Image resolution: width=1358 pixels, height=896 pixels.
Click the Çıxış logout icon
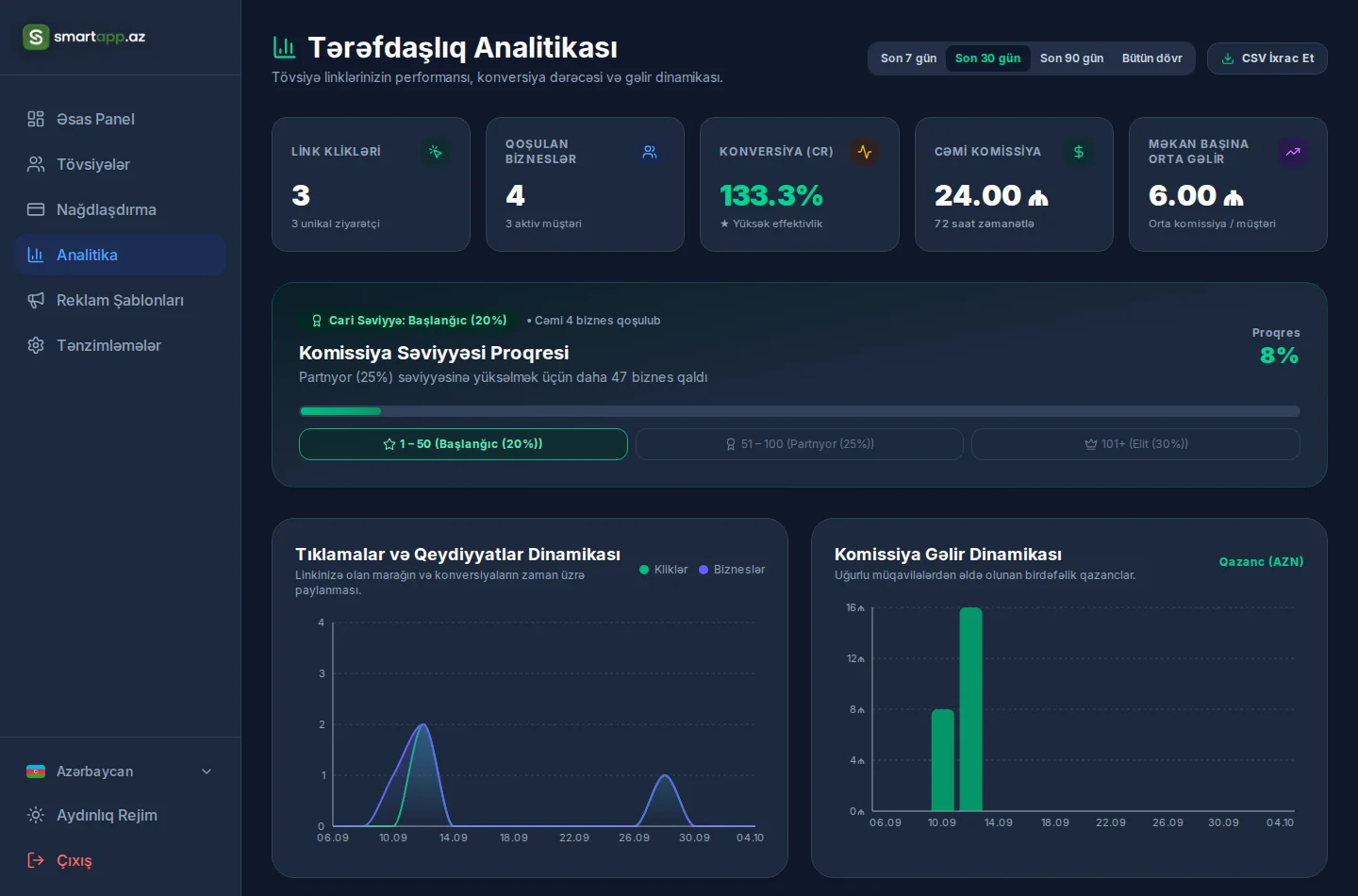(x=36, y=860)
